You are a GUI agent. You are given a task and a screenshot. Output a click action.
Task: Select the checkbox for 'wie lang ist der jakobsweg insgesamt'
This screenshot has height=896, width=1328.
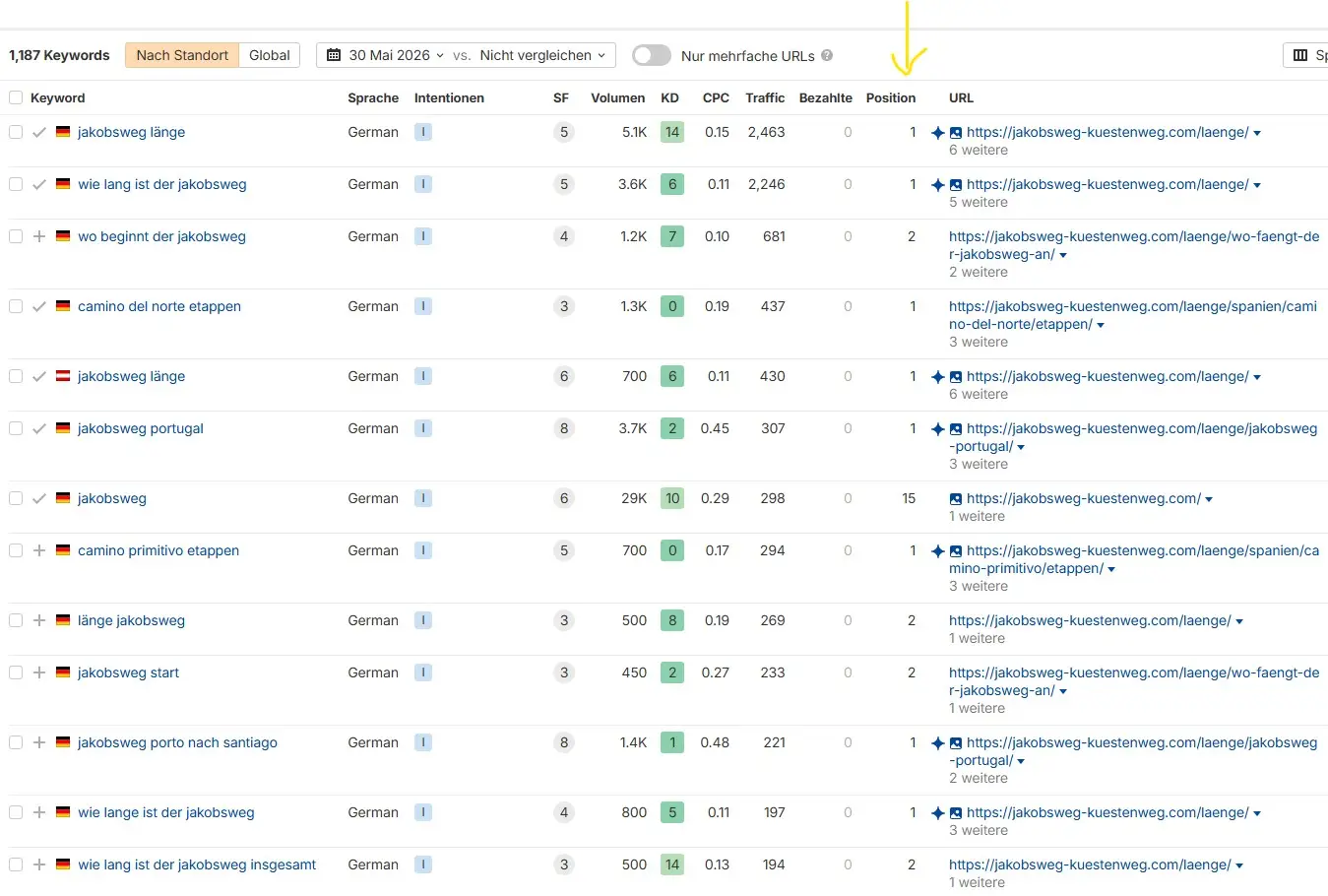point(16,864)
